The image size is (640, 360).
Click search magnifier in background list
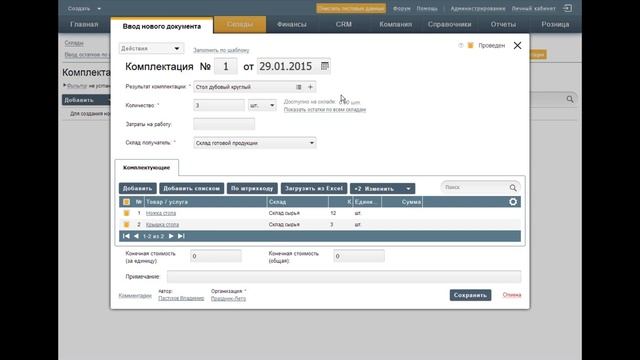click(570, 99)
